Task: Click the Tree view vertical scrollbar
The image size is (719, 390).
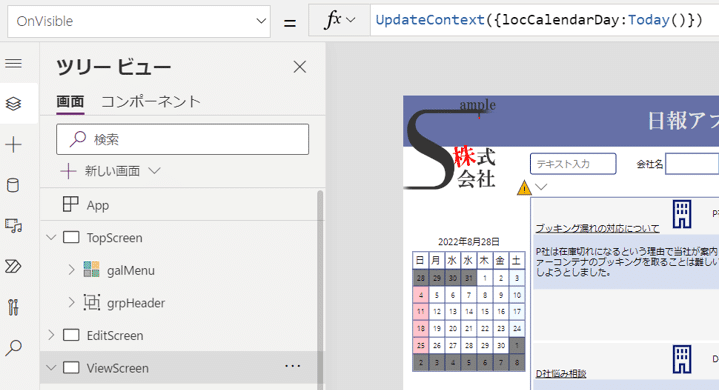Action: pyautogui.click(x=320, y=289)
